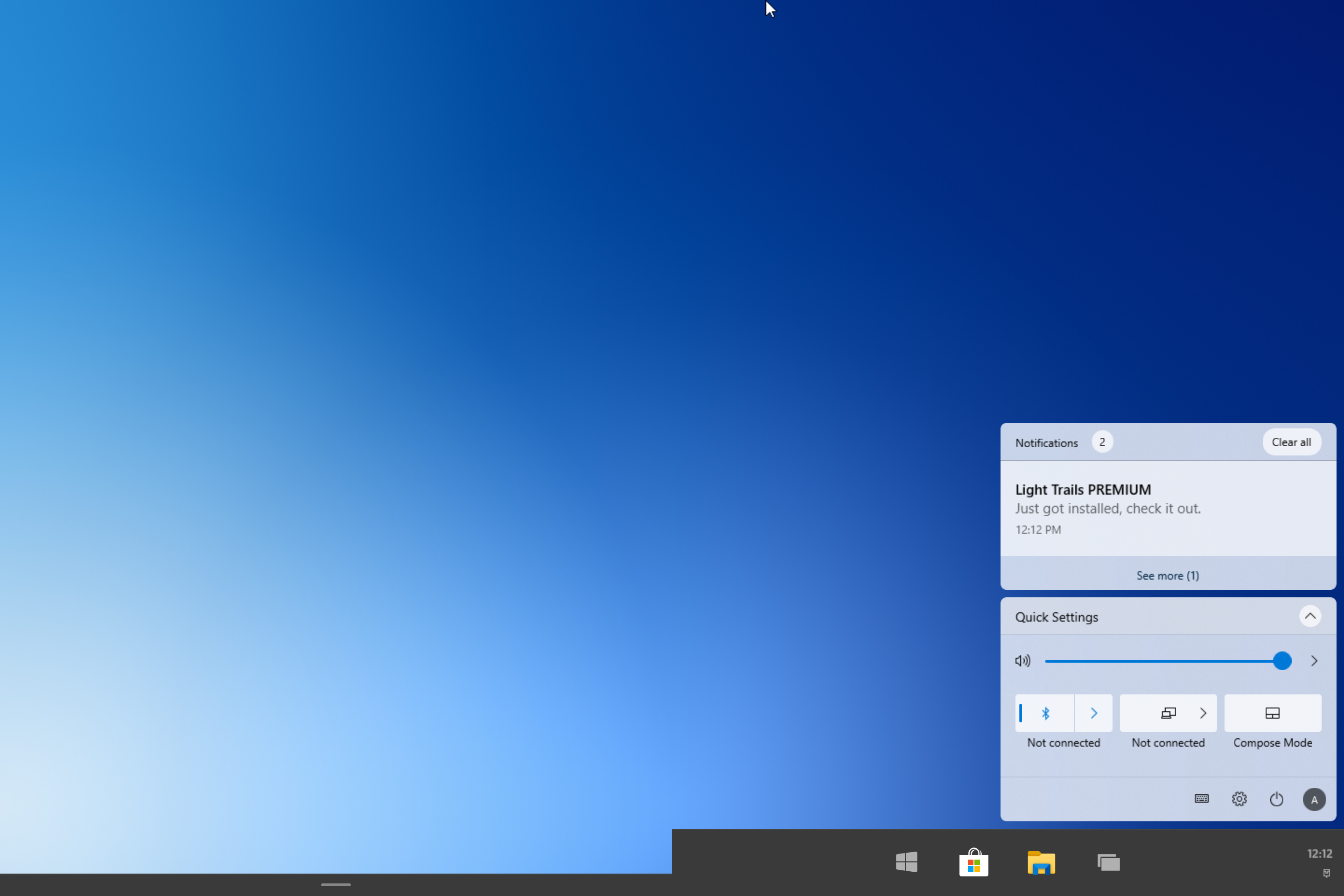Expand Bluetooth device options chevron
The width and height of the screenshot is (1344, 896).
(x=1094, y=713)
